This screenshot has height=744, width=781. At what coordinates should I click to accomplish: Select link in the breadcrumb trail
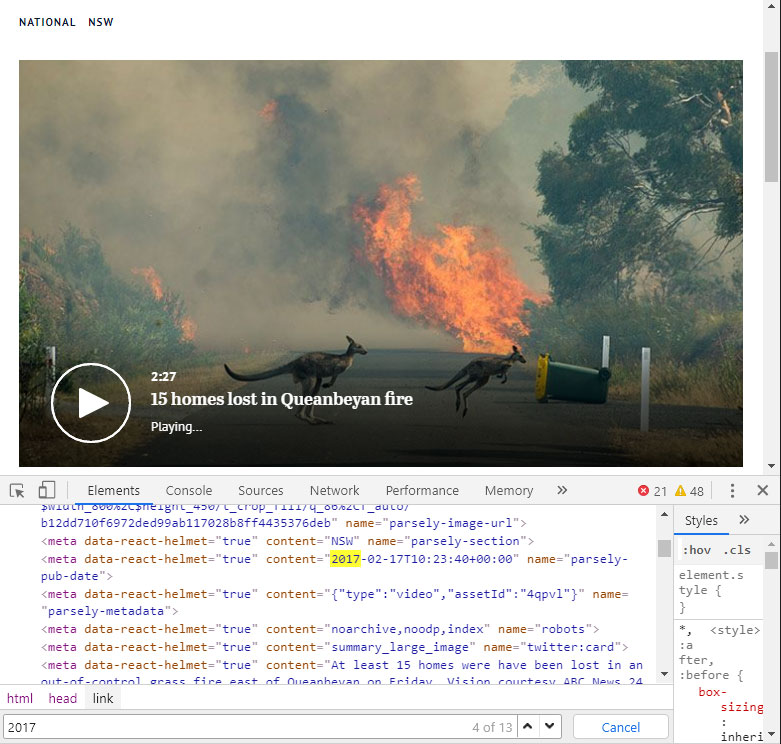(x=103, y=699)
